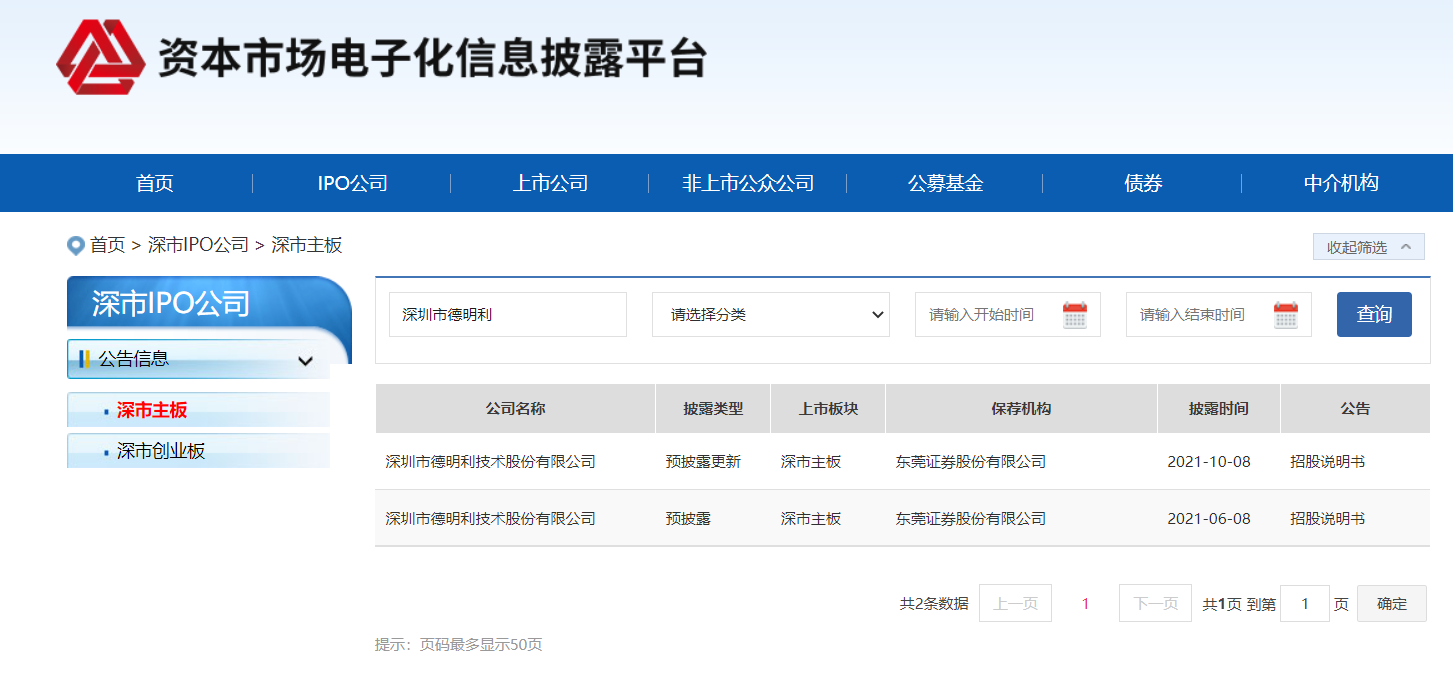Image resolution: width=1453 pixels, height=692 pixels.
Task: Open 招股说明书 dated 2021-10-08
Action: (1327, 462)
